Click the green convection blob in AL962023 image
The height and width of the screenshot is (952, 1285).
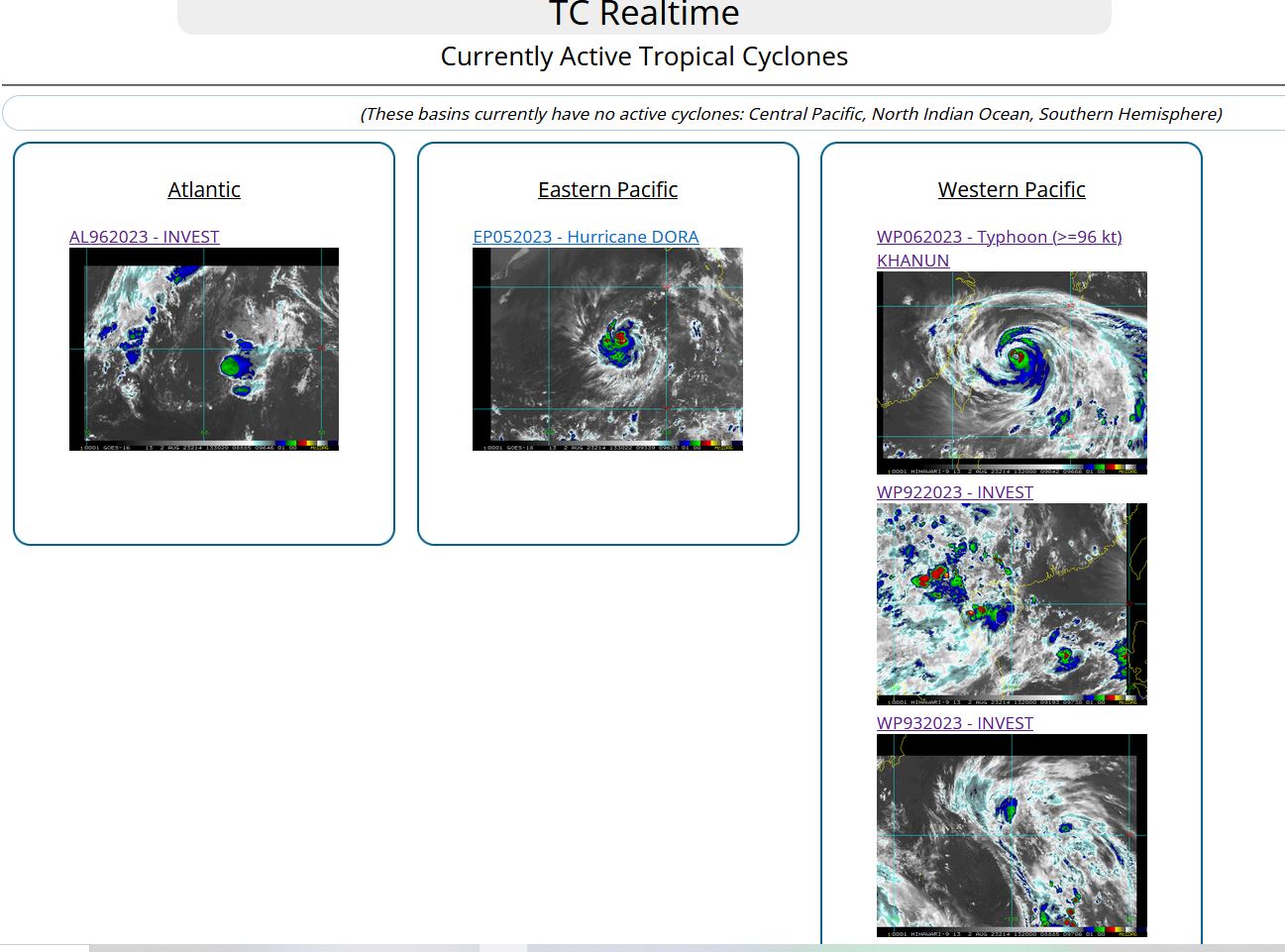click(234, 366)
